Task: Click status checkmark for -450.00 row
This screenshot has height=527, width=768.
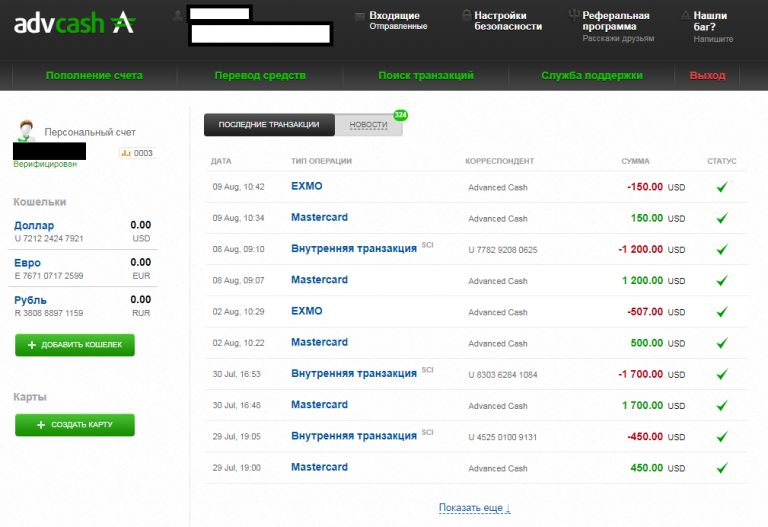Action: 722,436
